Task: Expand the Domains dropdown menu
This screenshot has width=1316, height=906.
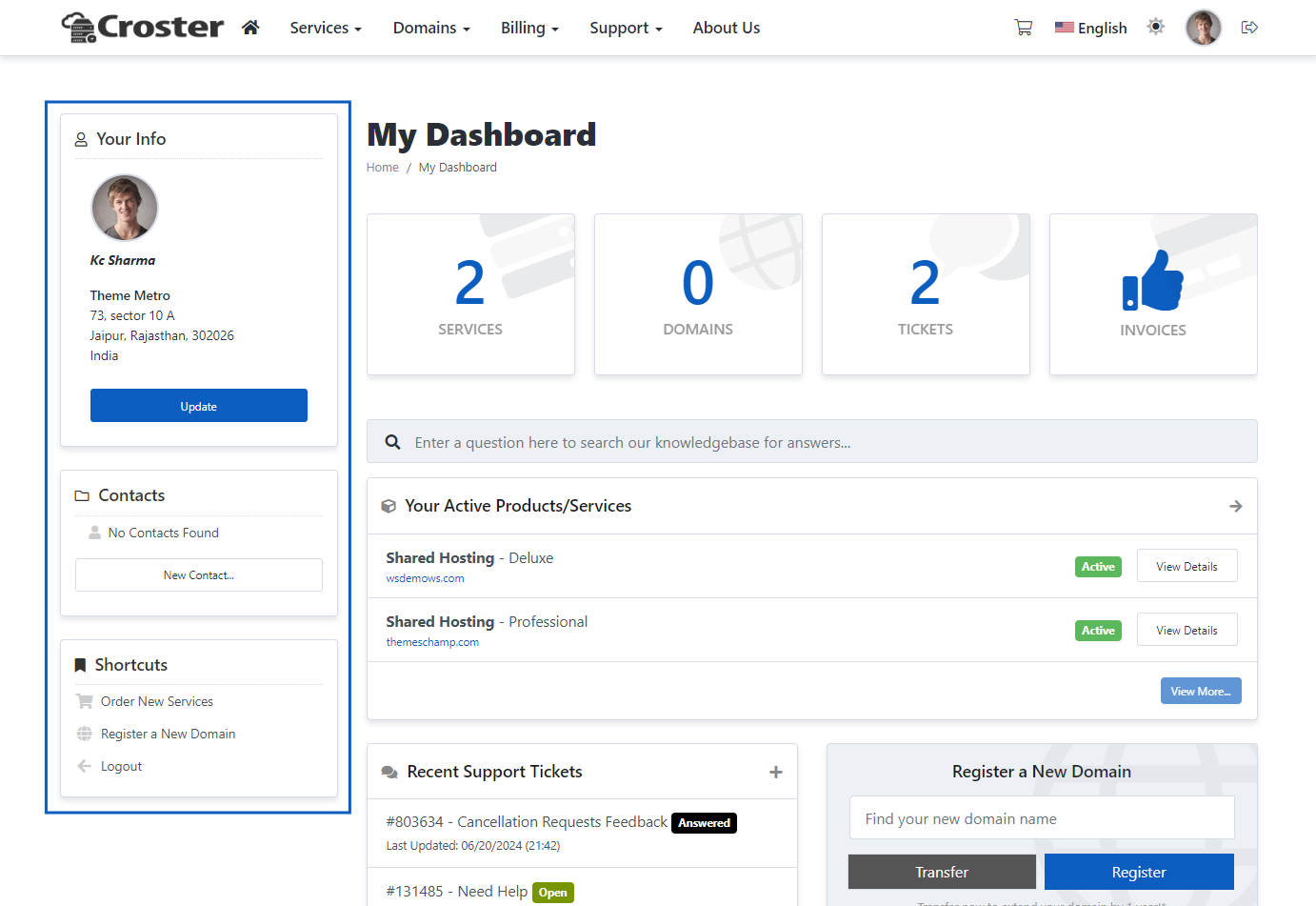Action: click(x=431, y=29)
